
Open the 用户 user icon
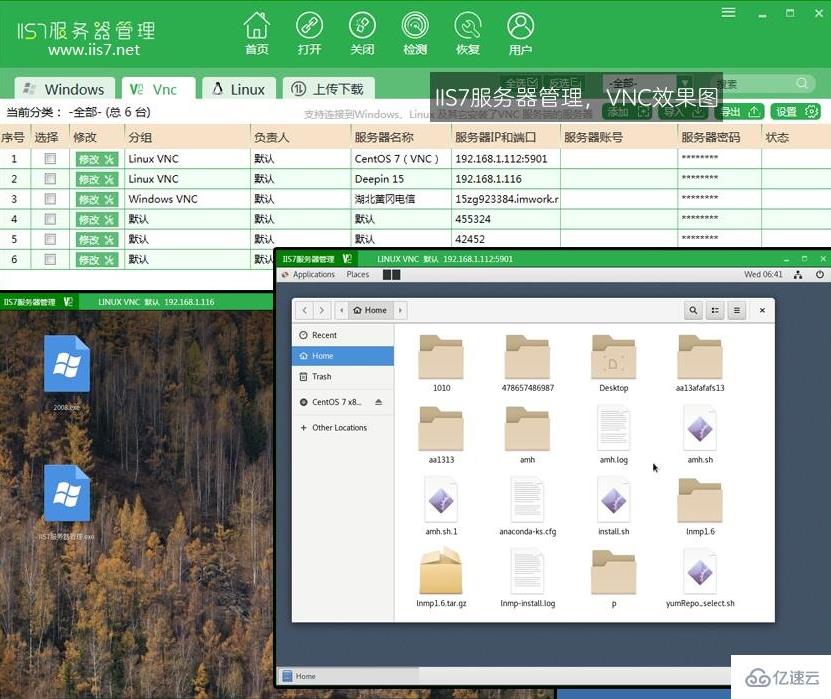(x=520, y=31)
